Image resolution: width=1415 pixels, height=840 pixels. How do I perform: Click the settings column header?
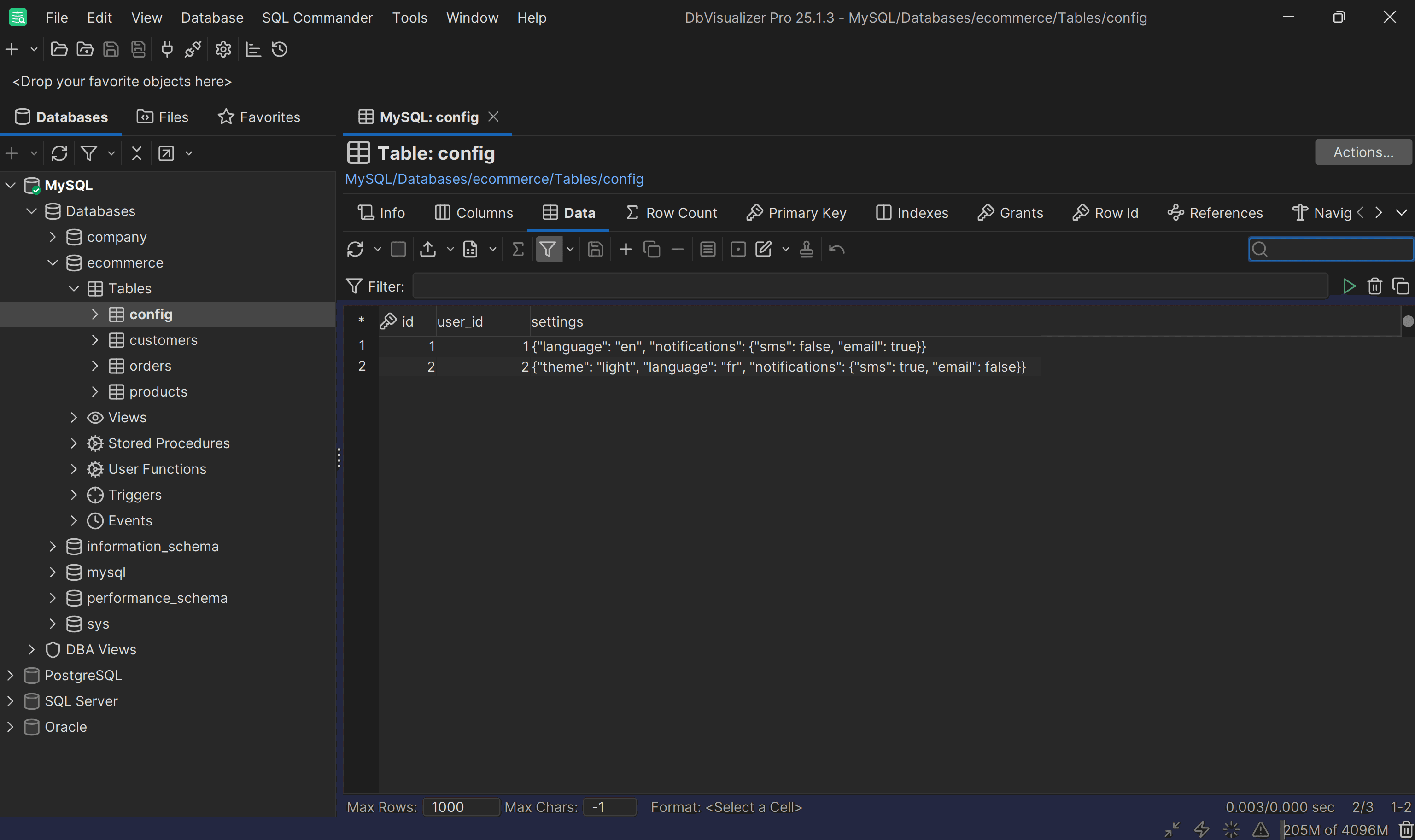[x=785, y=321]
